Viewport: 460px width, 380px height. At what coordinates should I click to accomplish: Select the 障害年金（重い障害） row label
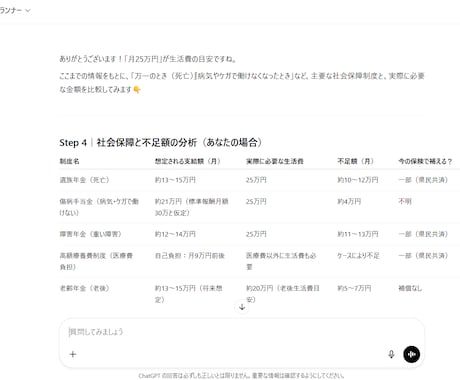click(x=90, y=234)
